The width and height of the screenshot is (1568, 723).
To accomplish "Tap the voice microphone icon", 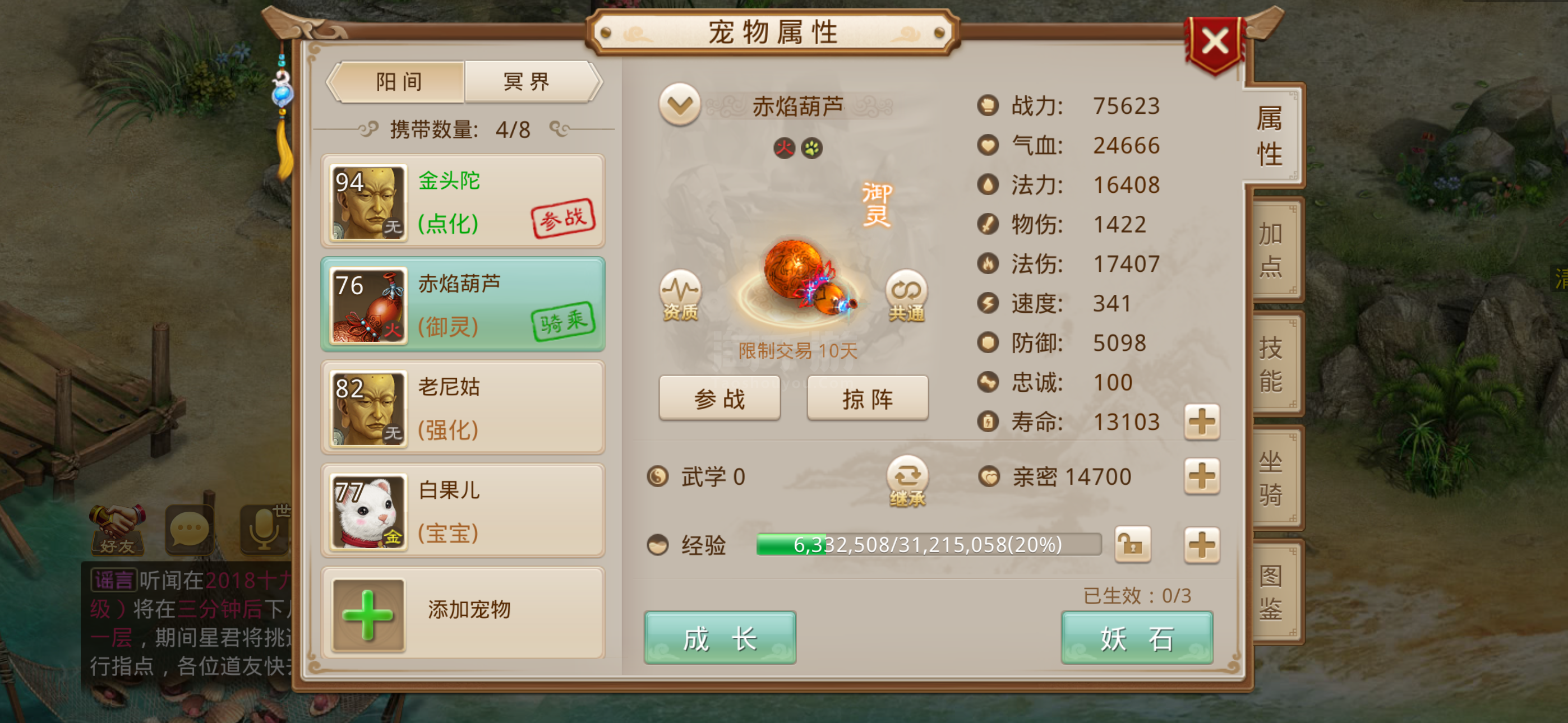I will (264, 529).
